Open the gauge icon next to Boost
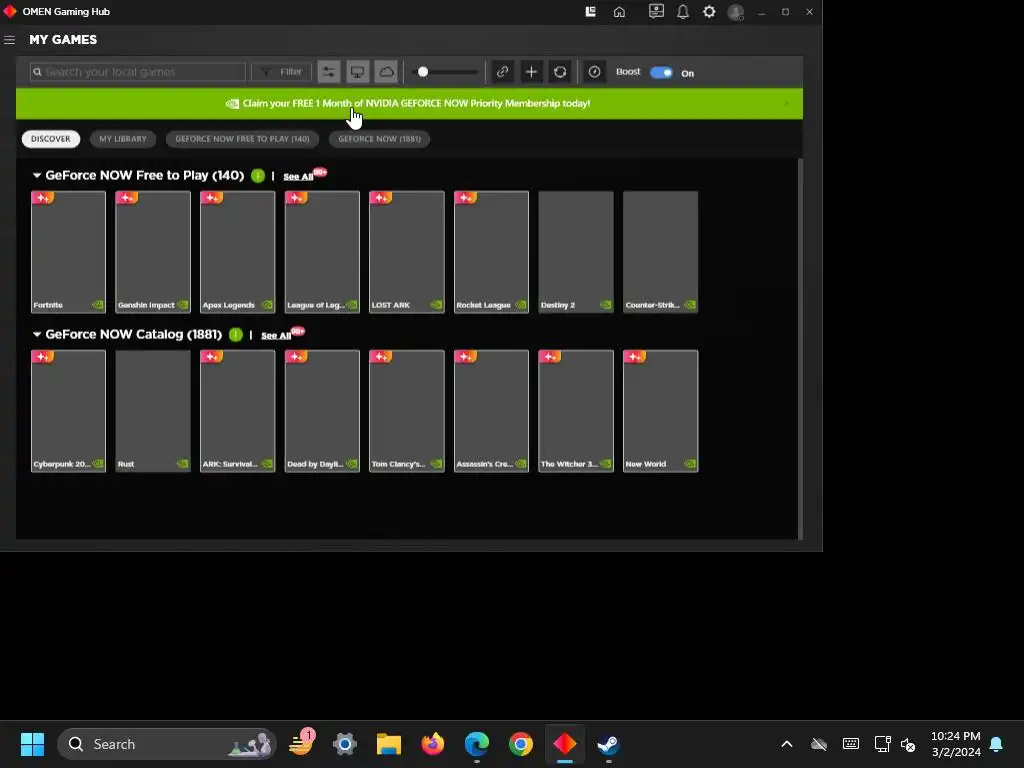Image resolution: width=1024 pixels, height=768 pixels. pos(594,72)
